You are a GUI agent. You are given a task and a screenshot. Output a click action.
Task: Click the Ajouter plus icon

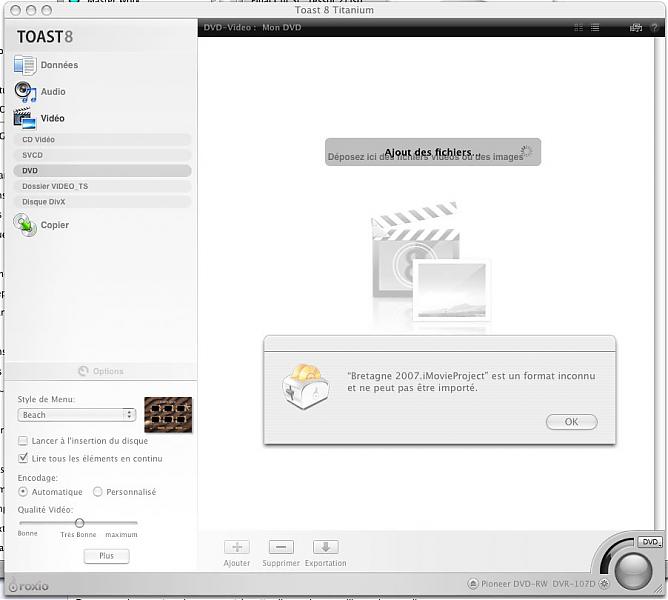coord(237,547)
